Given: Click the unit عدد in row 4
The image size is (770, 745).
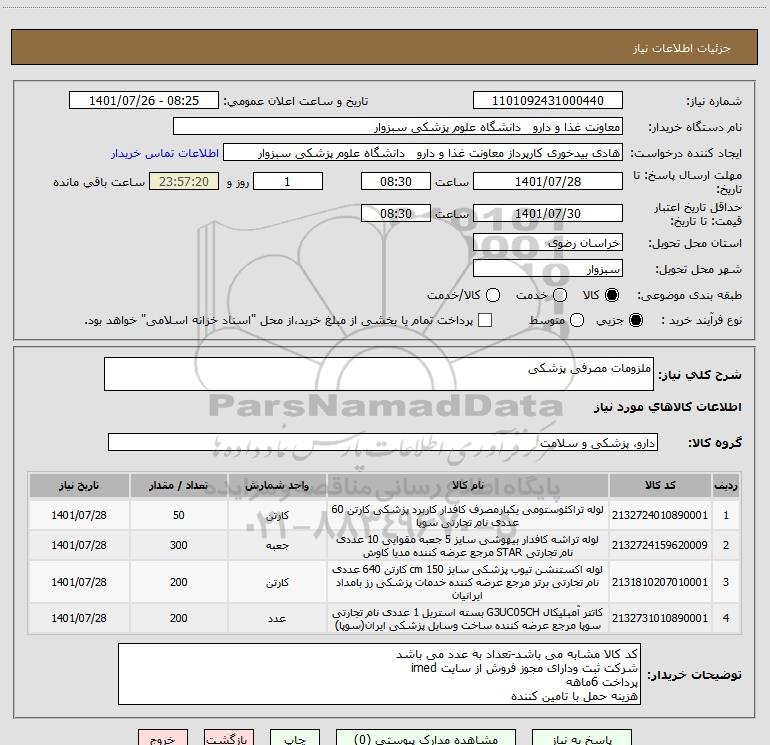Looking at the screenshot, I should [x=277, y=618].
